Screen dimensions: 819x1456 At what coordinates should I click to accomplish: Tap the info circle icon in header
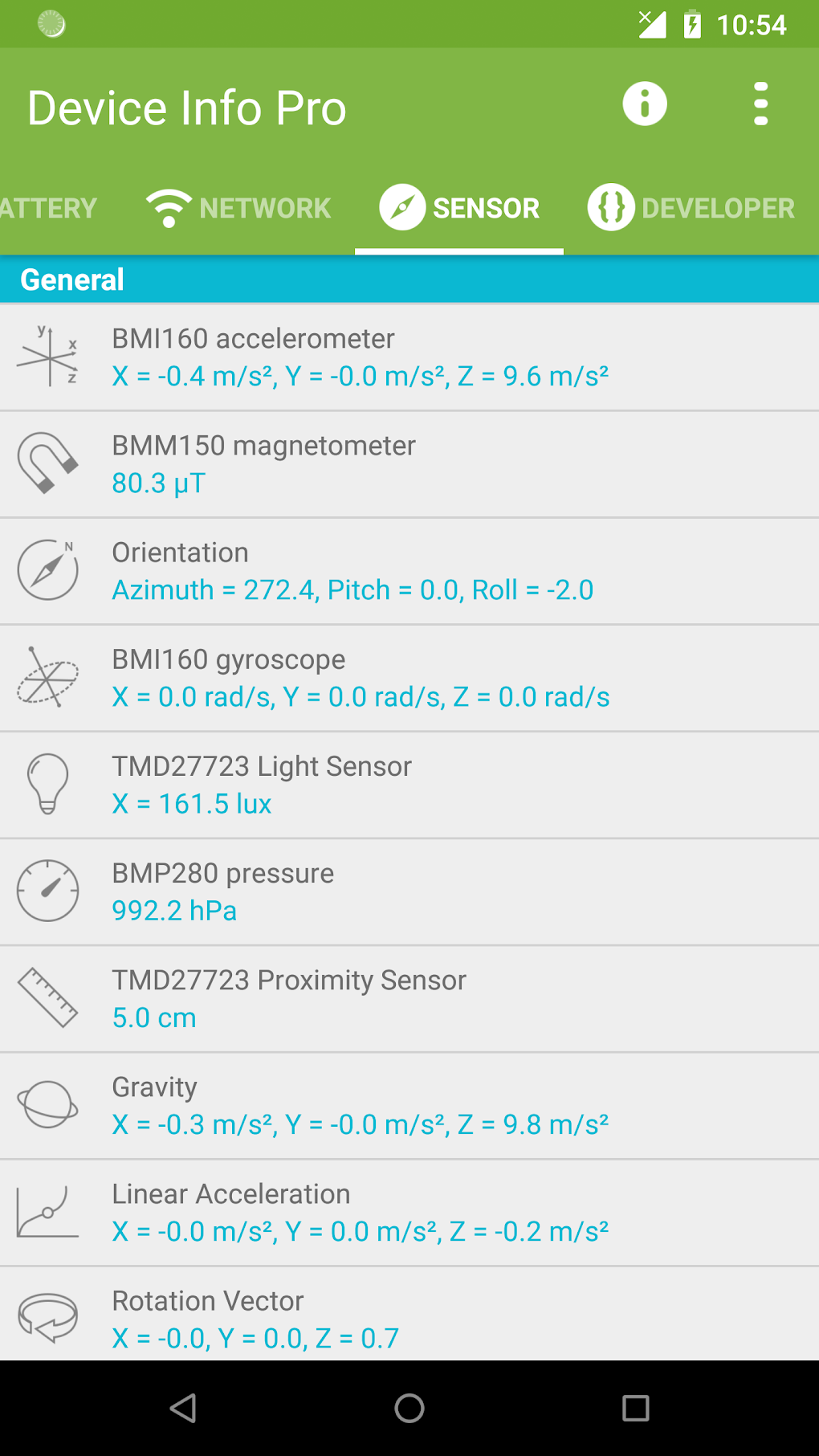(645, 104)
